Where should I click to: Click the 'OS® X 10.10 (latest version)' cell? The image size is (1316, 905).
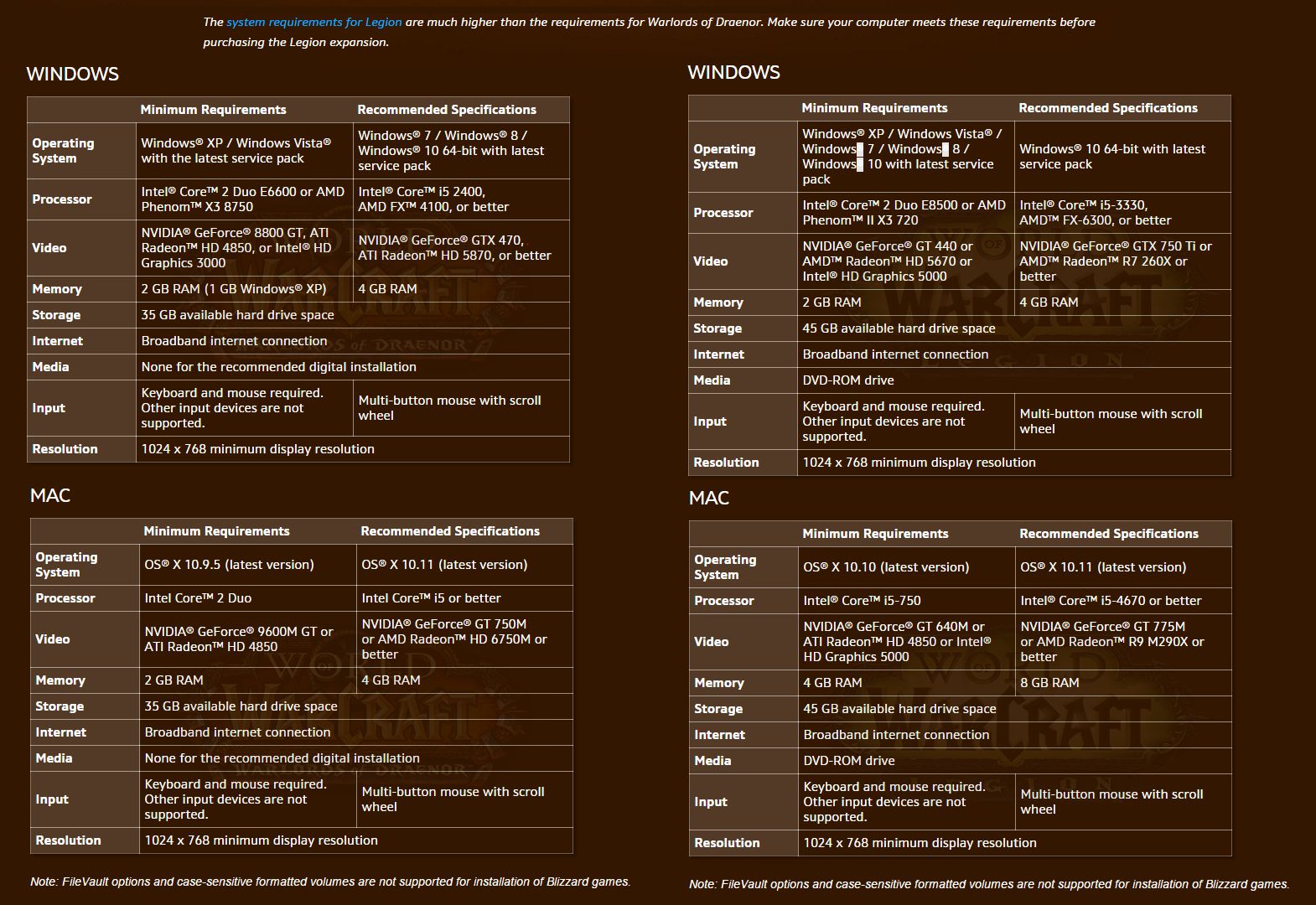907,567
